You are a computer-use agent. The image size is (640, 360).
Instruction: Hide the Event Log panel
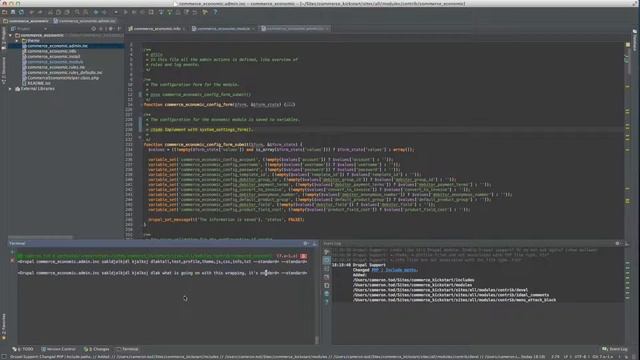pos(627,243)
